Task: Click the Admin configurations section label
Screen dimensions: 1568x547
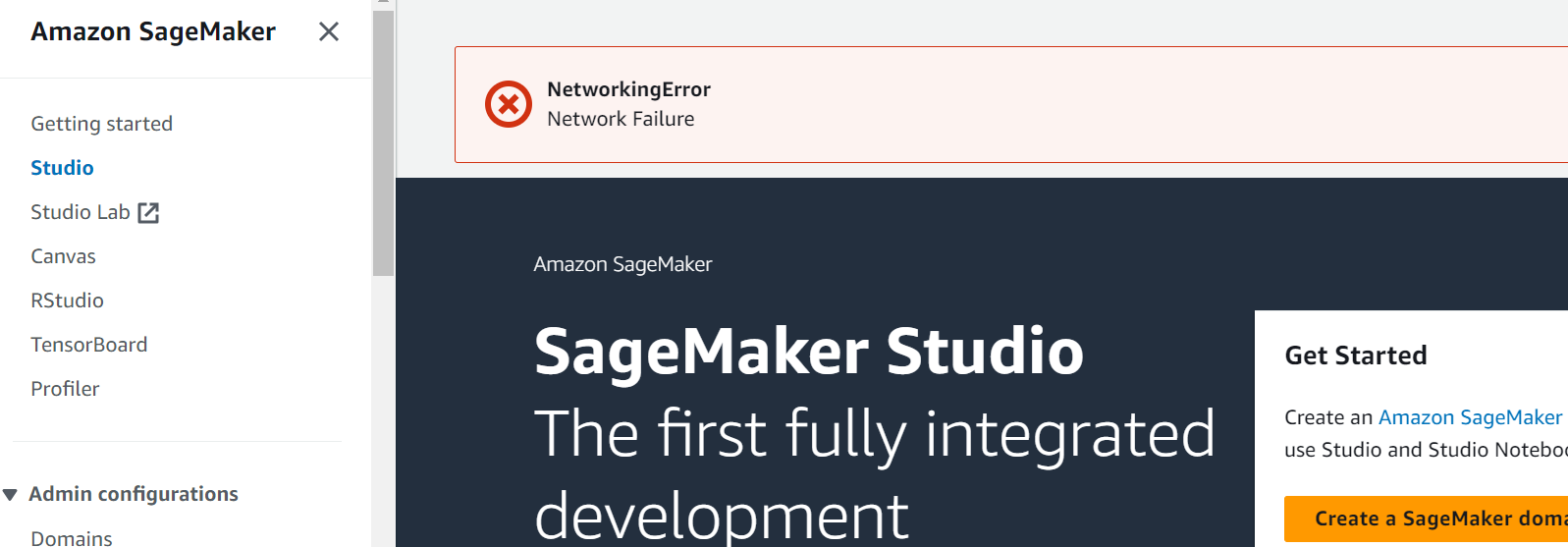Action: 134,494
